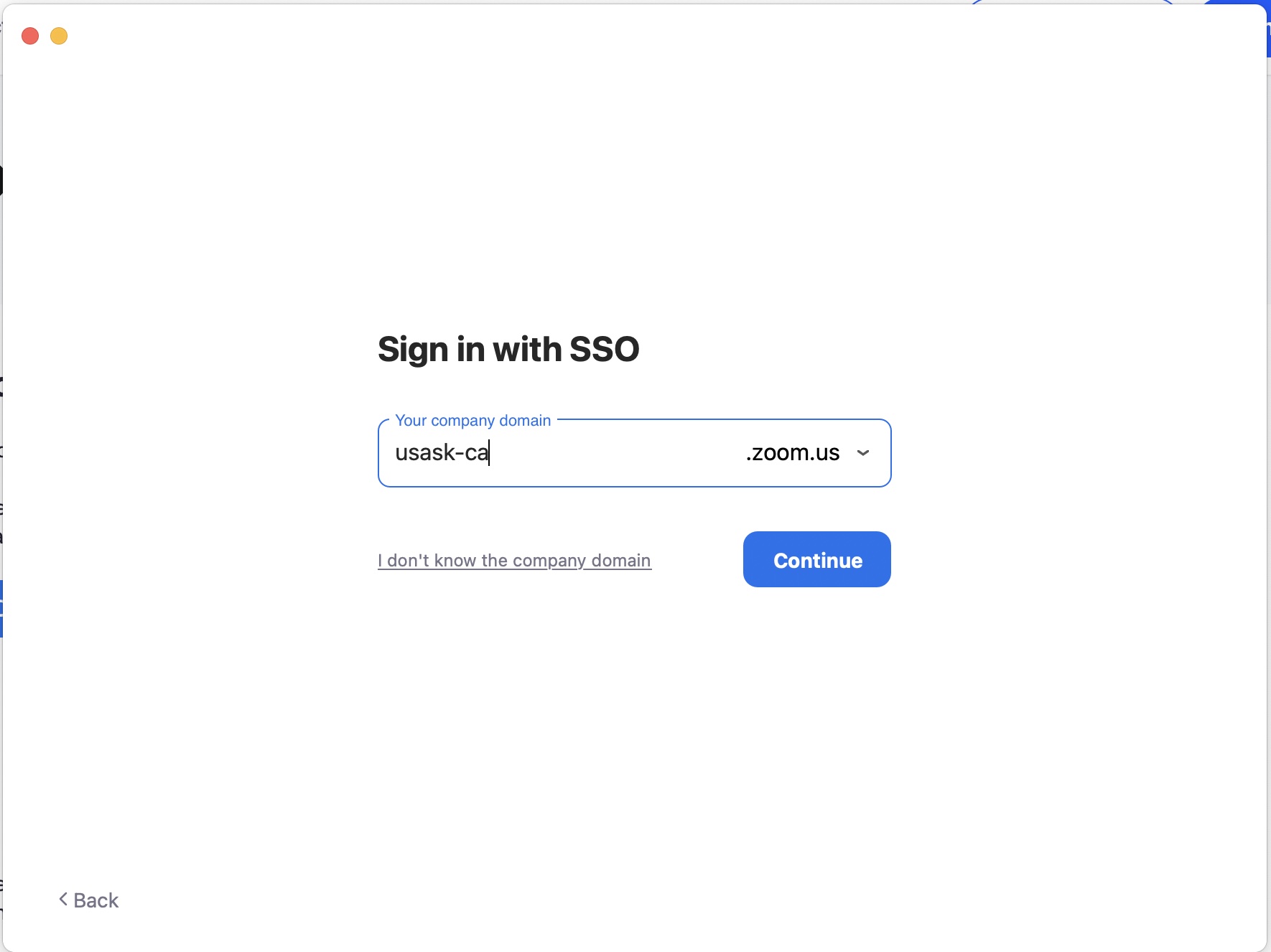The width and height of the screenshot is (1271, 952).
Task: Select the .zoom.us suffix text
Action: [x=792, y=453]
